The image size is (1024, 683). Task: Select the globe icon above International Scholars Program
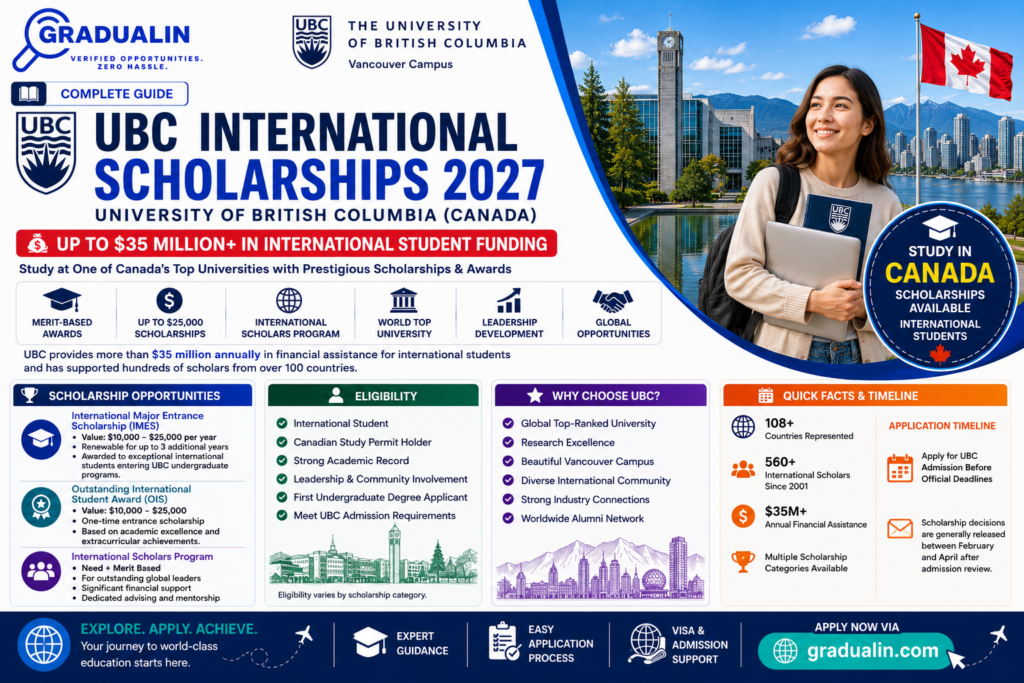tap(289, 300)
